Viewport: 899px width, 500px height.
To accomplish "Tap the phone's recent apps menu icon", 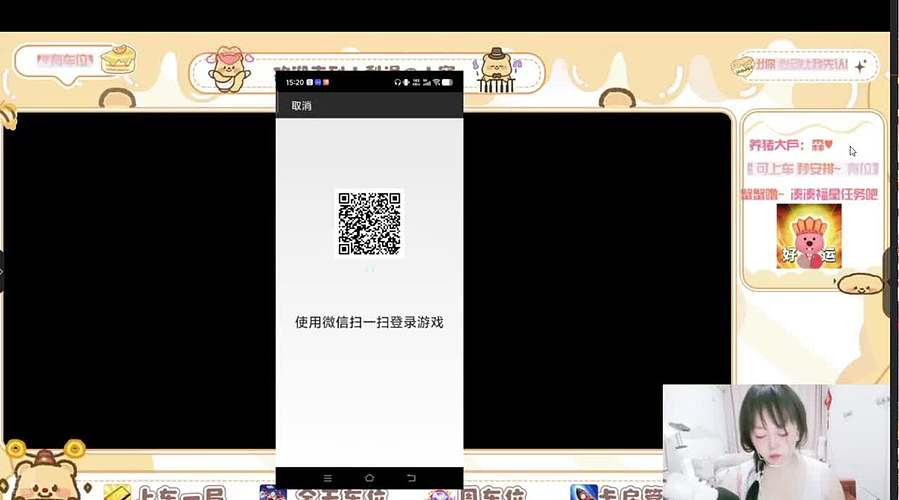I will (x=327, y=478).
